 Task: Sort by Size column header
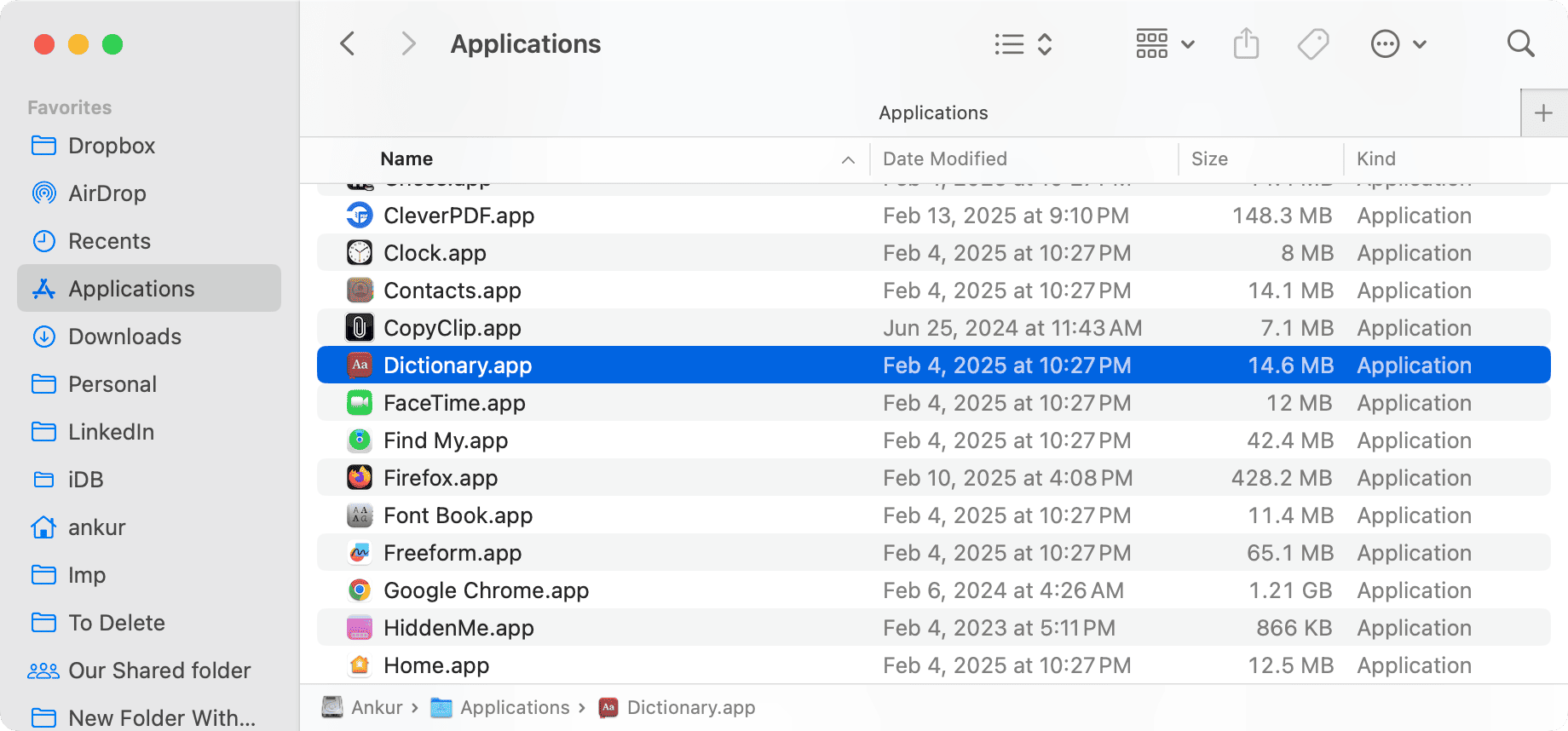[x=1209, y=158]
